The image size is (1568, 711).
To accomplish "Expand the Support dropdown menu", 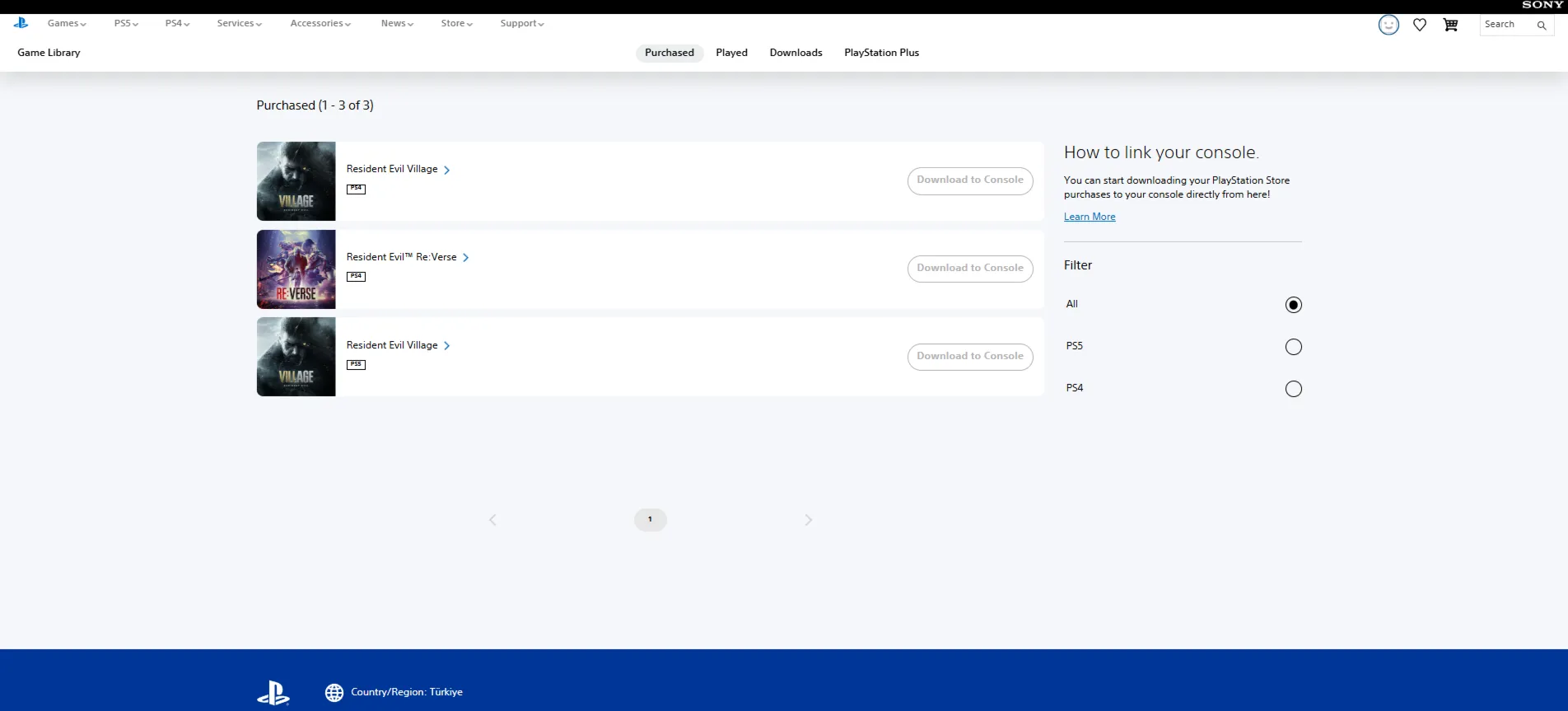I will (x=521, y=23).
